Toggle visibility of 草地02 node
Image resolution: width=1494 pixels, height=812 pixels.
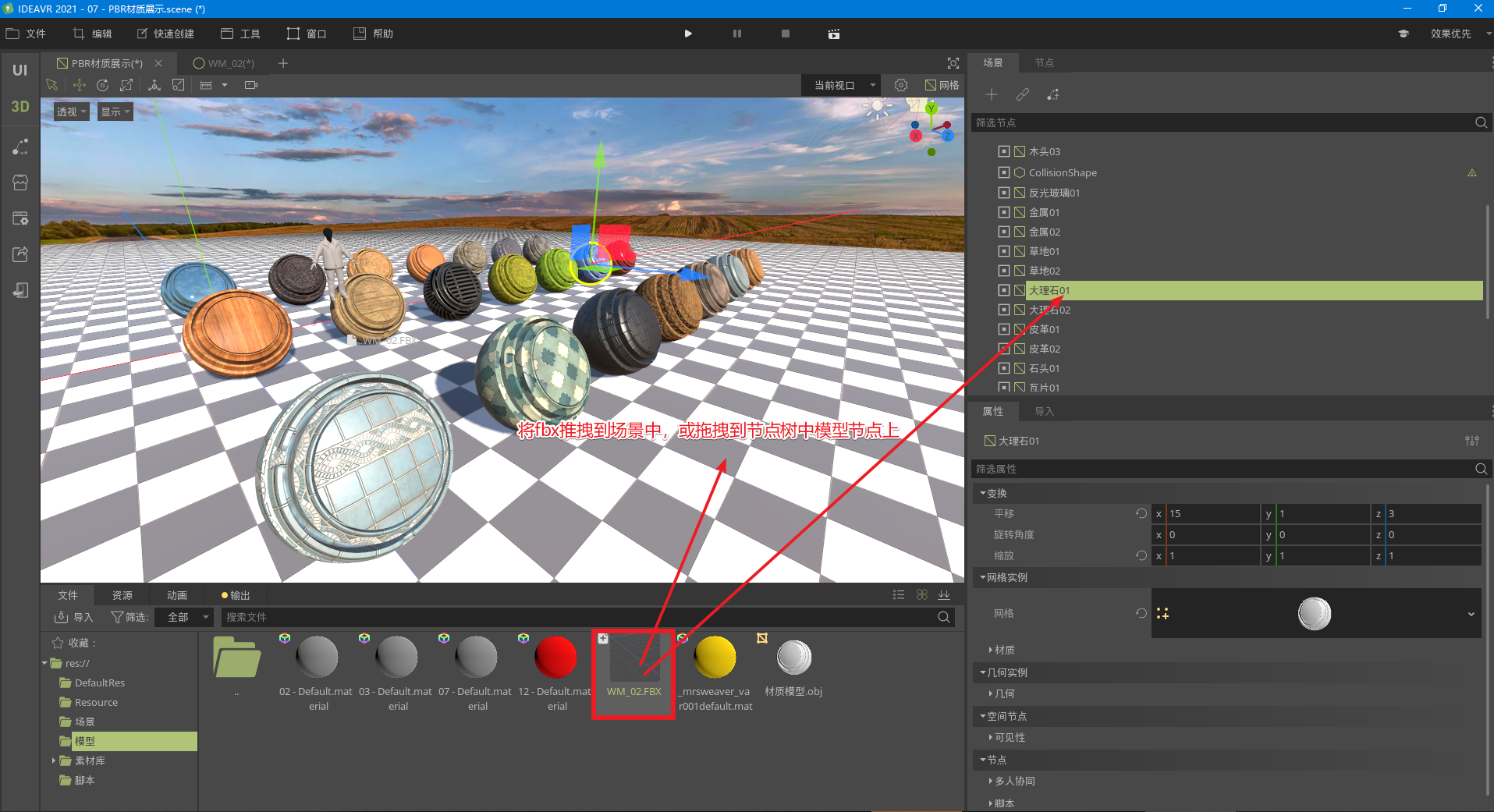tap(1004, 271)
